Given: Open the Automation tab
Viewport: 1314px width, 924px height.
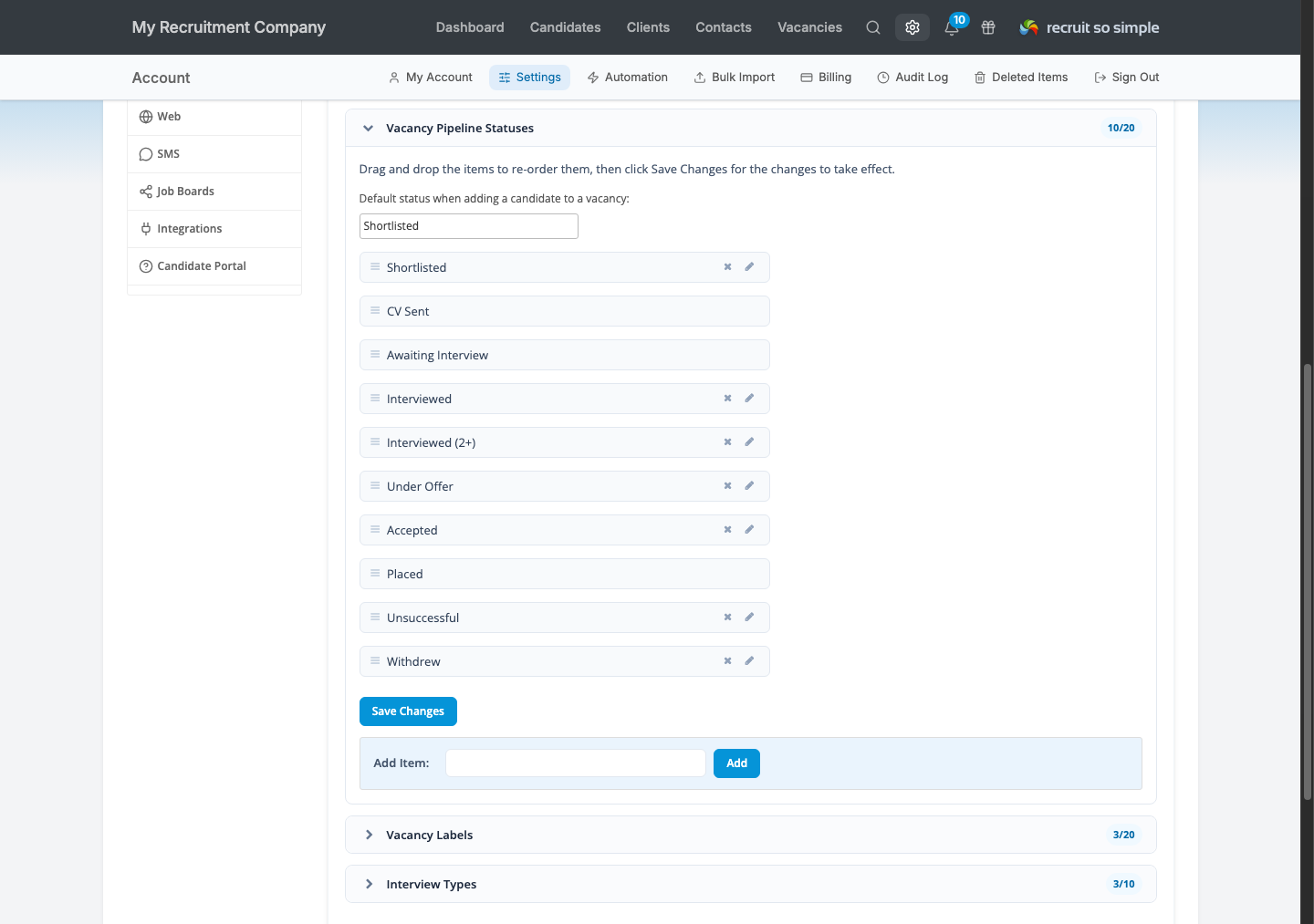Looking at the screenshot, I should pos(628,78).
